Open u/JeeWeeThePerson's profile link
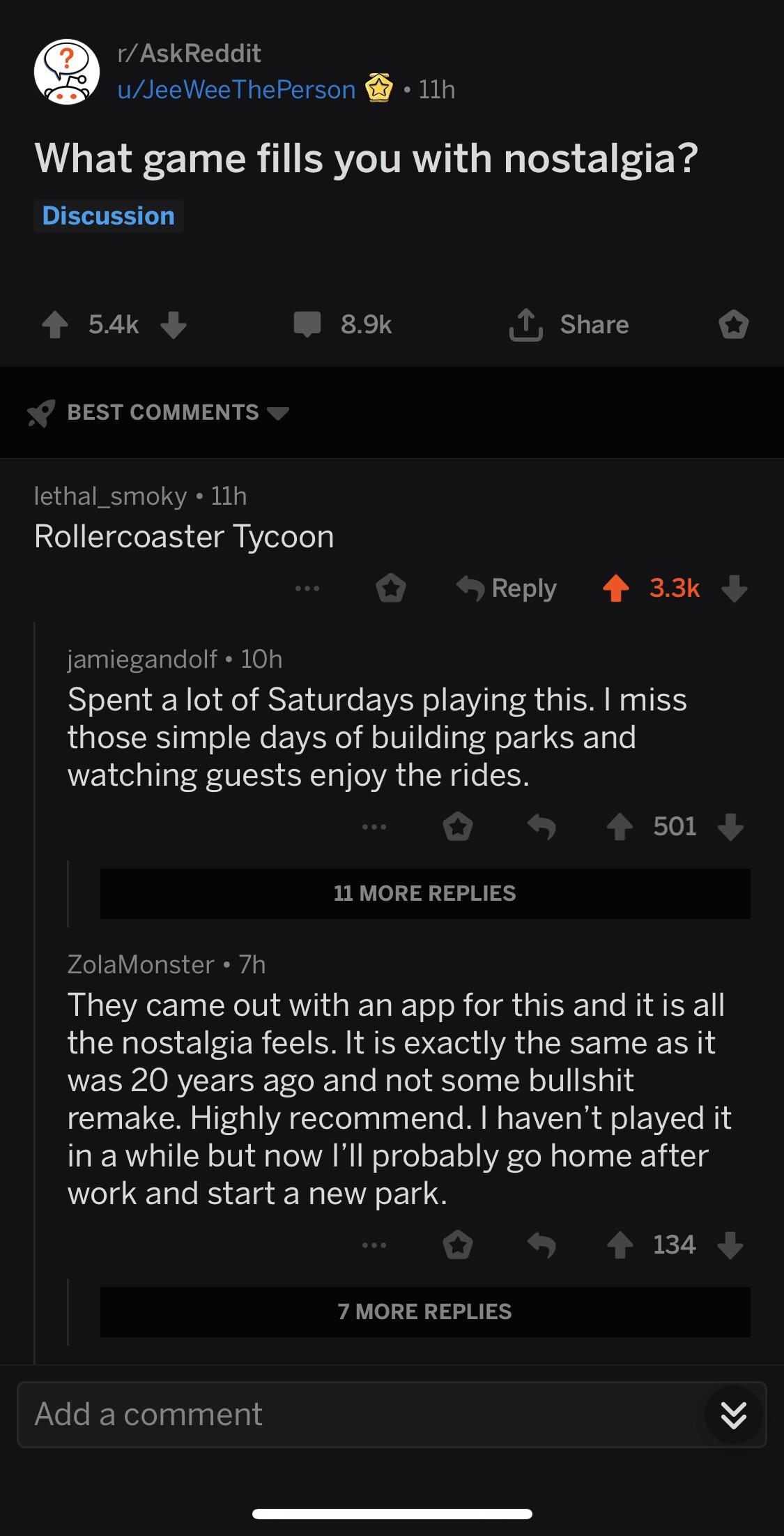The width and height of the screenshot is (784, 1536). coord(237,90)
